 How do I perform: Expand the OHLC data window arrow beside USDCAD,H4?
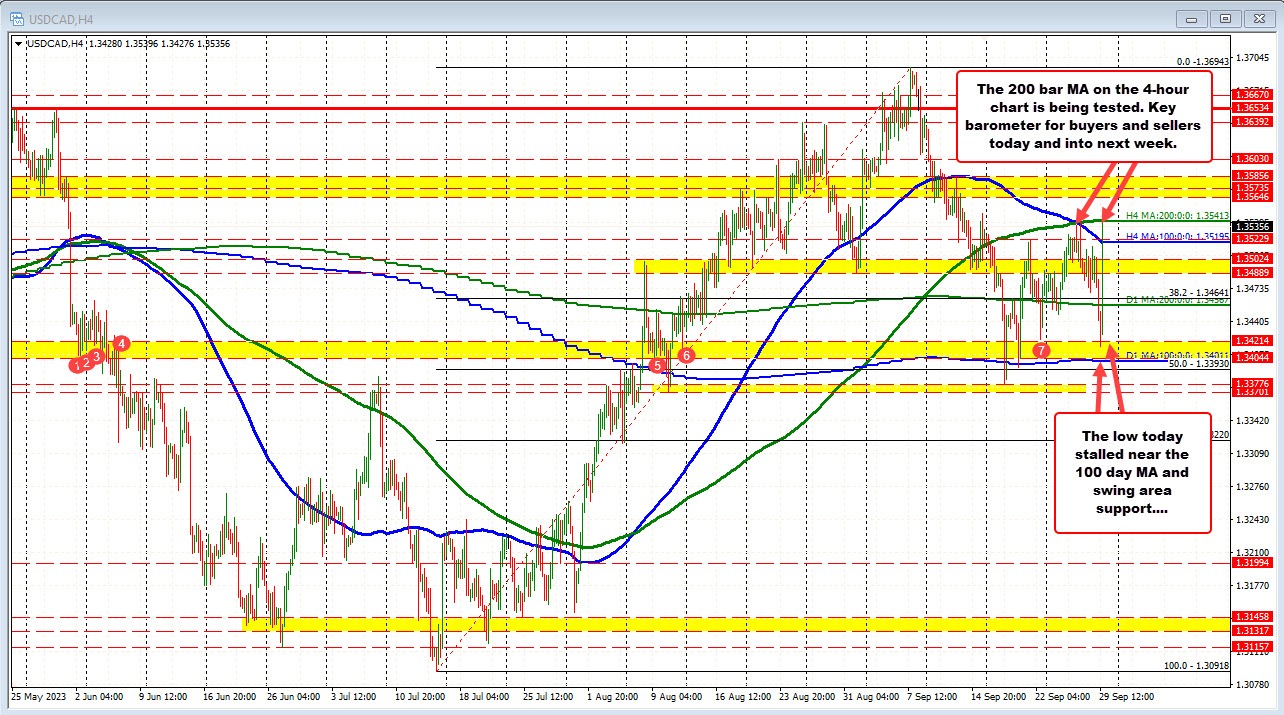(18, 44)
